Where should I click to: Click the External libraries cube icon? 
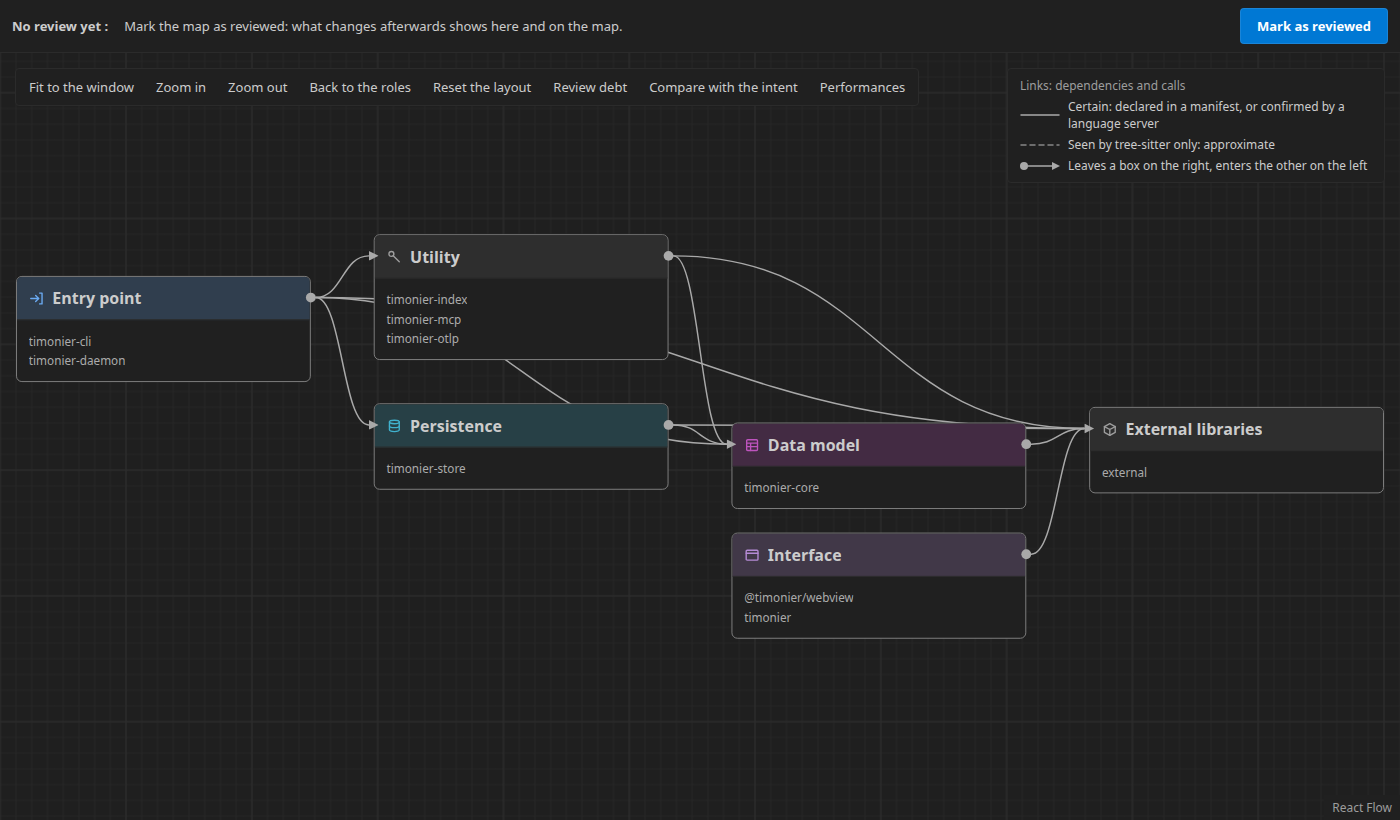click(1110, 429)
